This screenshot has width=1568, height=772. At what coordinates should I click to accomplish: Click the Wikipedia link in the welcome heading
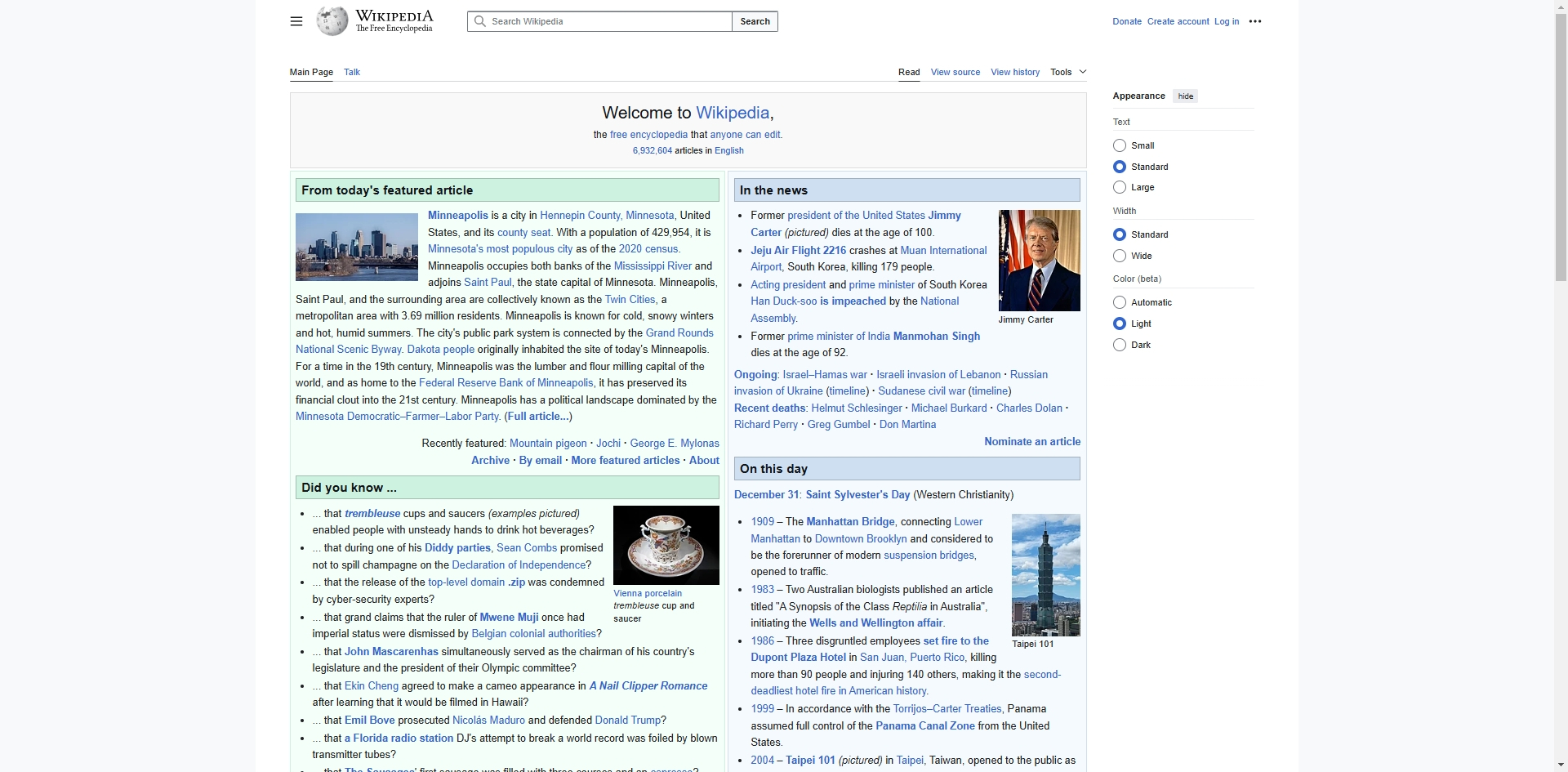(x=733, y=113)
